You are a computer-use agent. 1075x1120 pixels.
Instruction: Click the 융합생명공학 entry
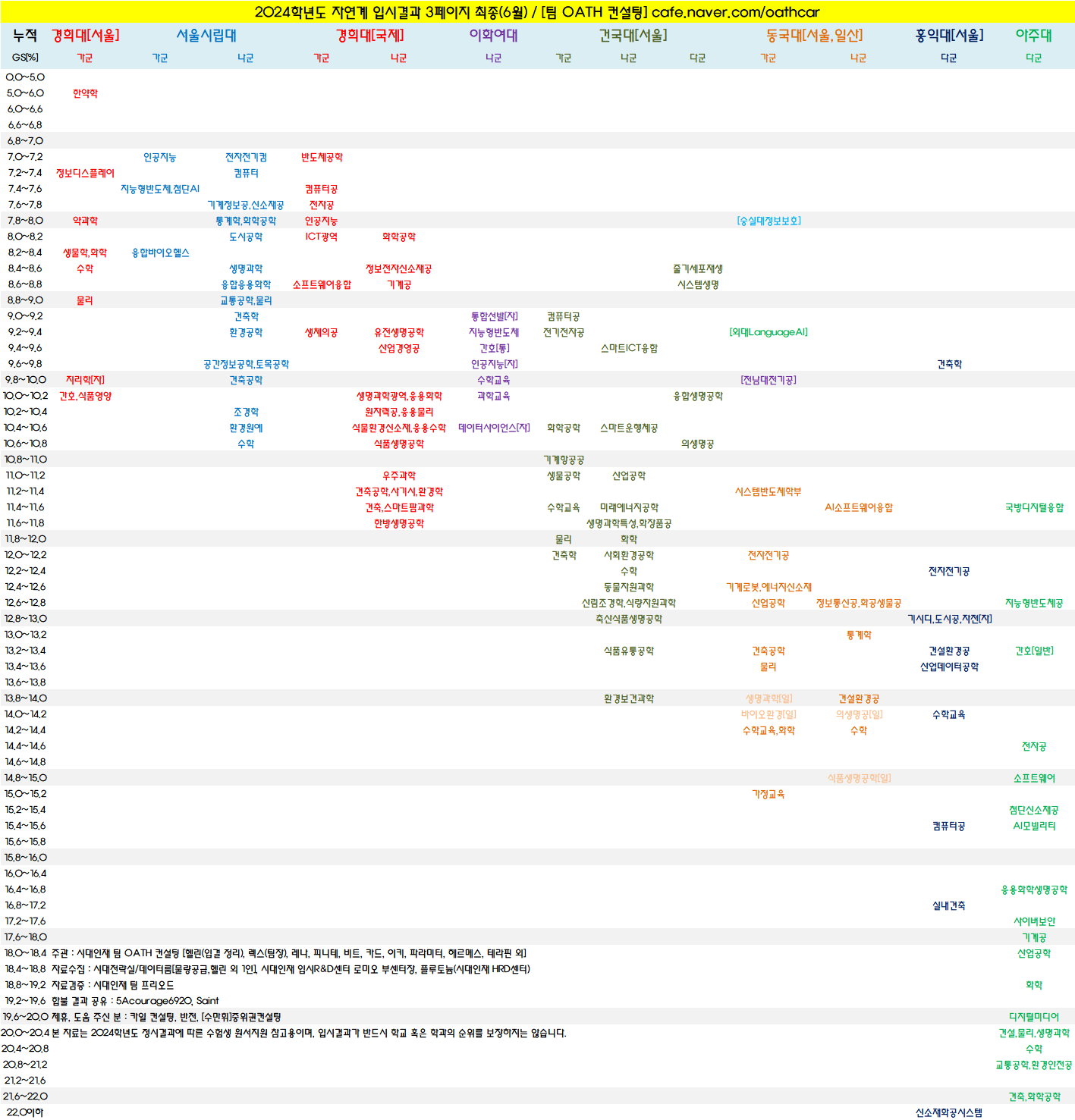tap(698, 396)
